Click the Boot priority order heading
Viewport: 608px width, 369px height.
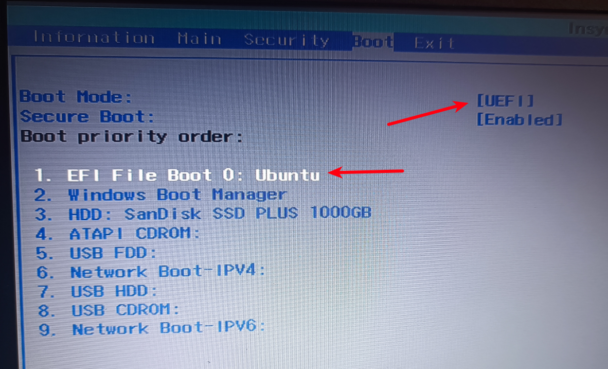point(132,136)
